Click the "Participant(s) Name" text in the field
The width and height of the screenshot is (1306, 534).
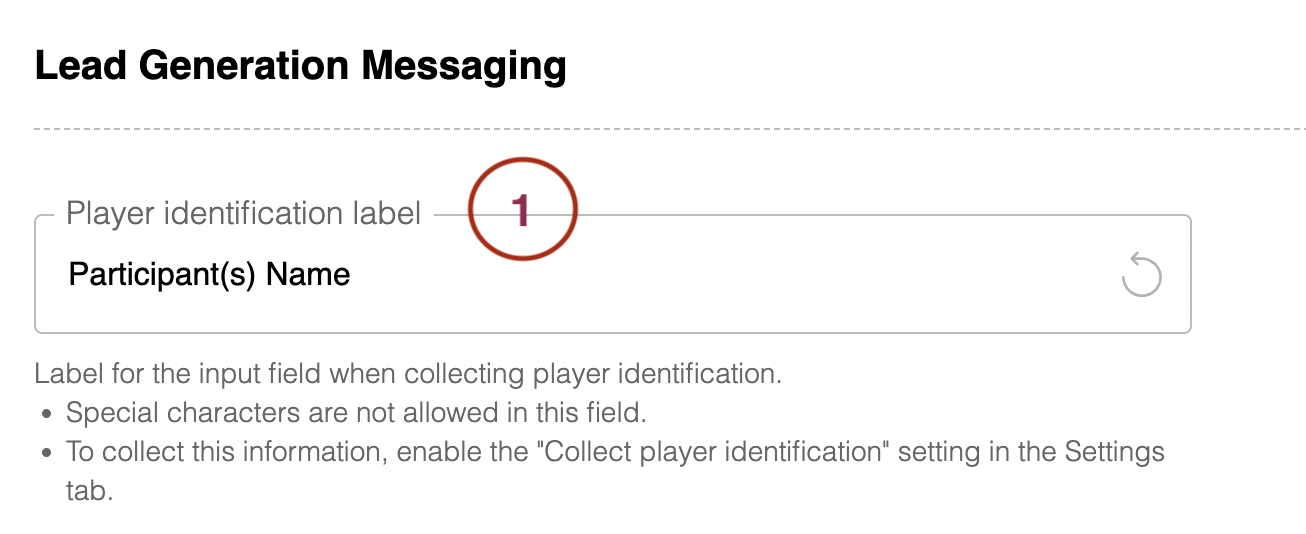[x=209, y=274]
